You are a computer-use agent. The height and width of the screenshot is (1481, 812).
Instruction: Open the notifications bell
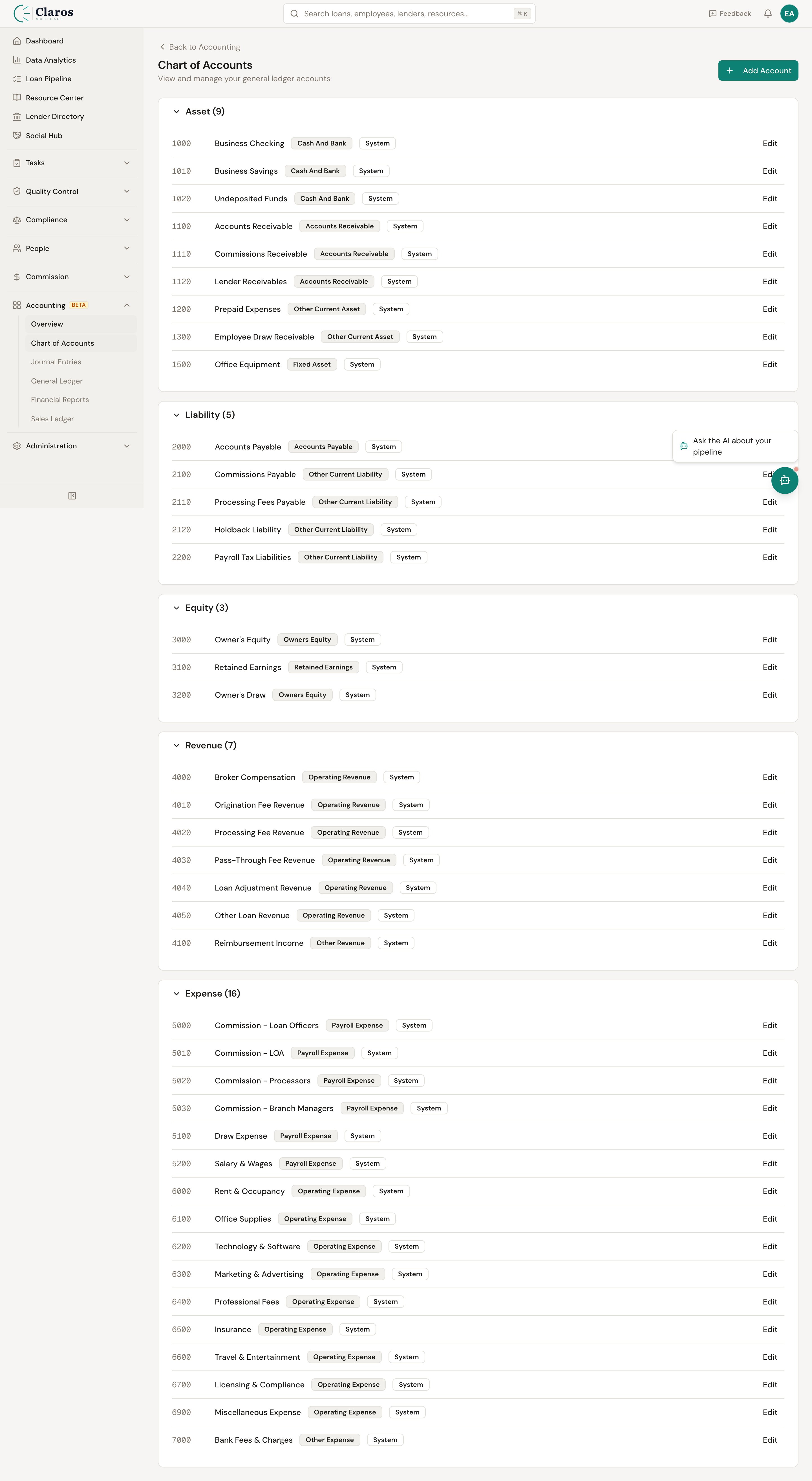coord(767,14)
